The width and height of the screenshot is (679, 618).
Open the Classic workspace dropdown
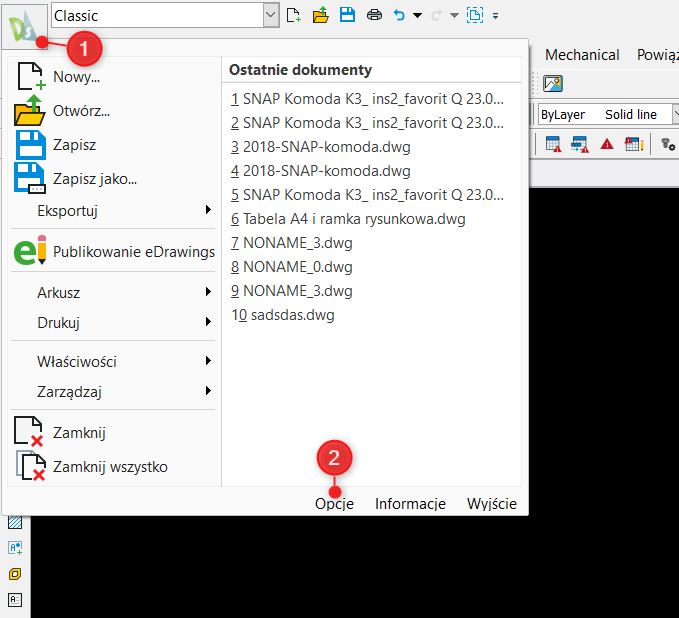(271, 15)
